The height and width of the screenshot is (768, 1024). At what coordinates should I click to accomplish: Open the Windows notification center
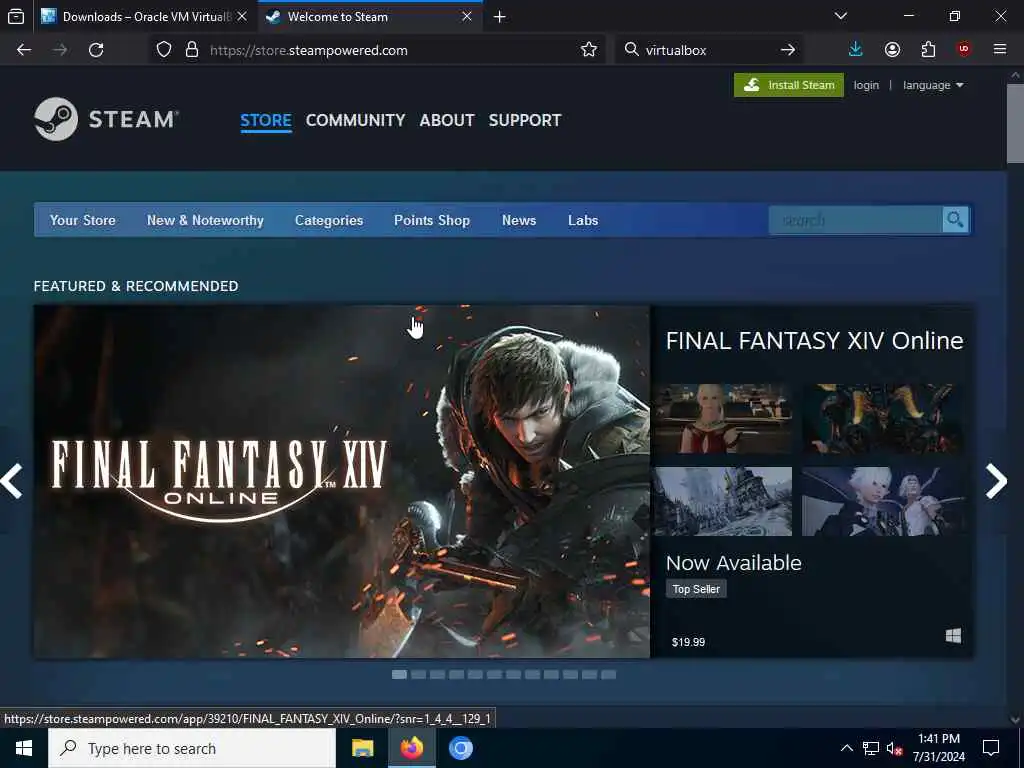click(x=991, y=748)
